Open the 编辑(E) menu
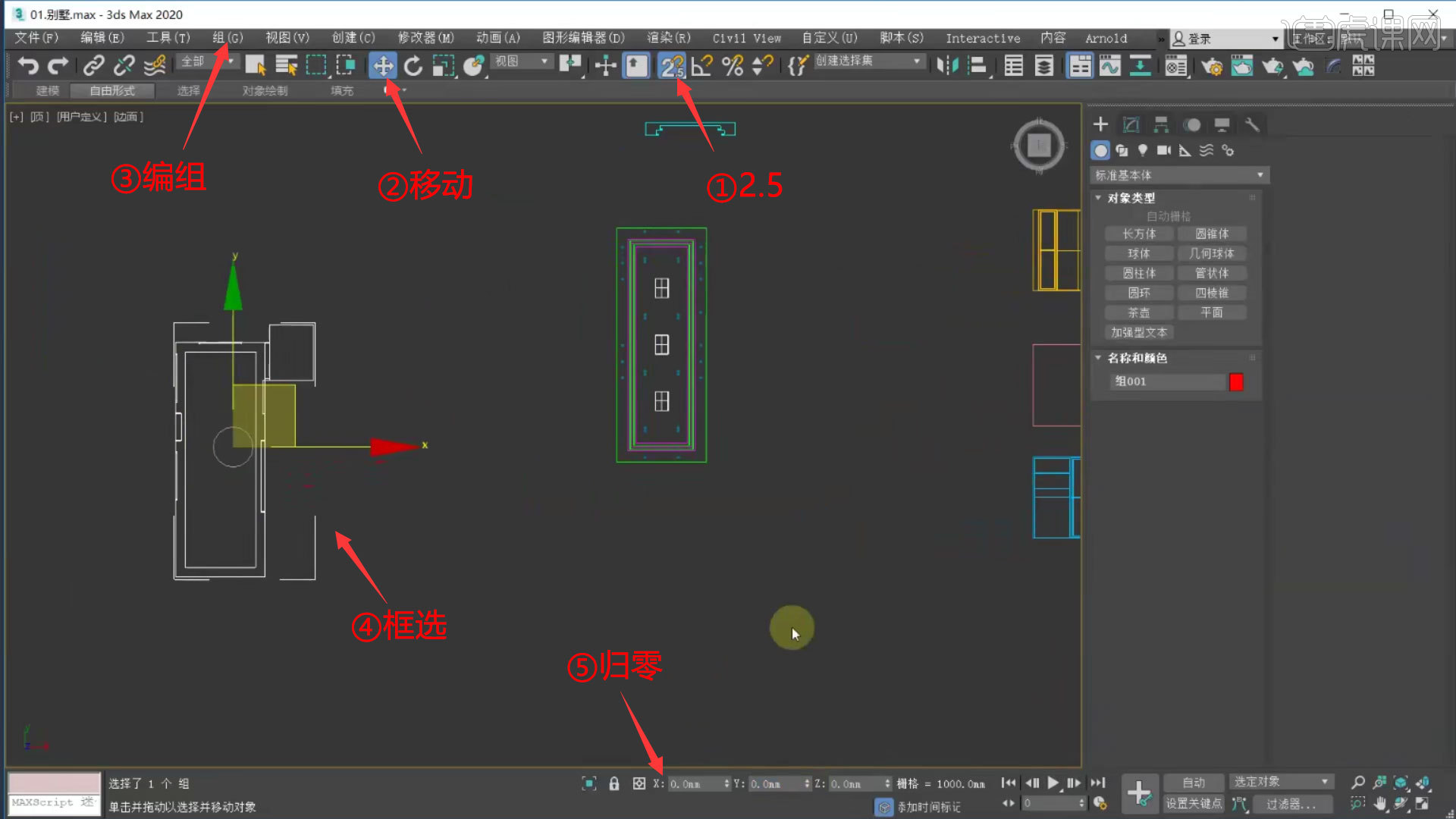 pyautogui.click(x=102, y=38)
